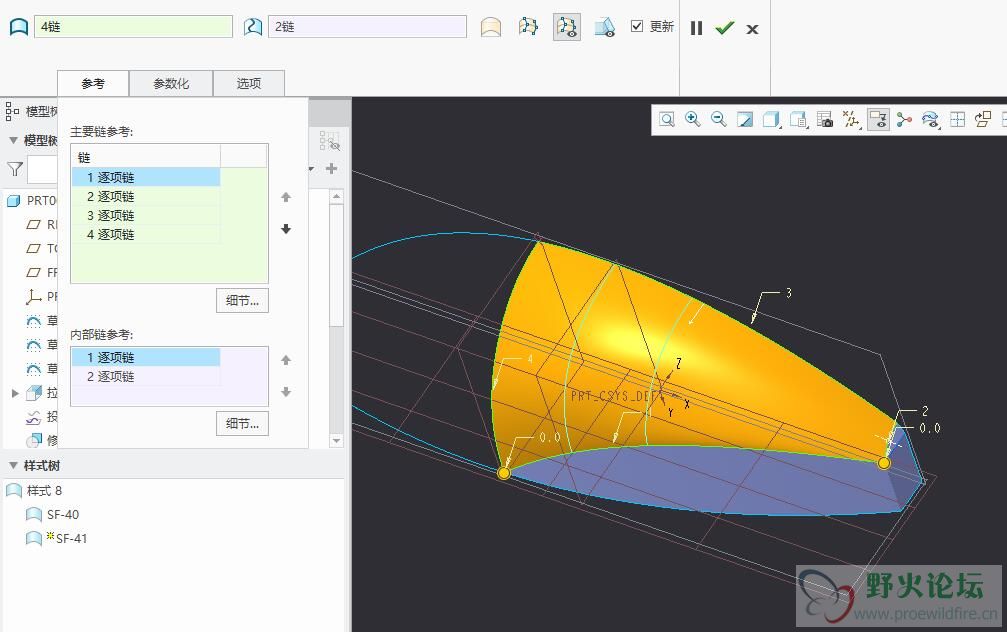Click the plus icon above model tree
This screenshot has width=1007, height=632.
coord(331,168)
